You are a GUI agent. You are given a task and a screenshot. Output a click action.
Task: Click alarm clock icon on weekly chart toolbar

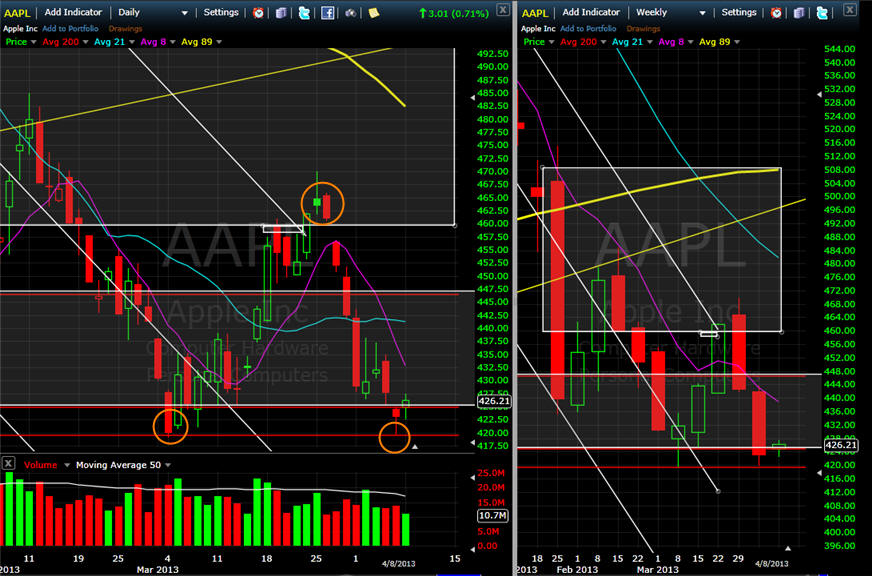click(x=776, y=12)
